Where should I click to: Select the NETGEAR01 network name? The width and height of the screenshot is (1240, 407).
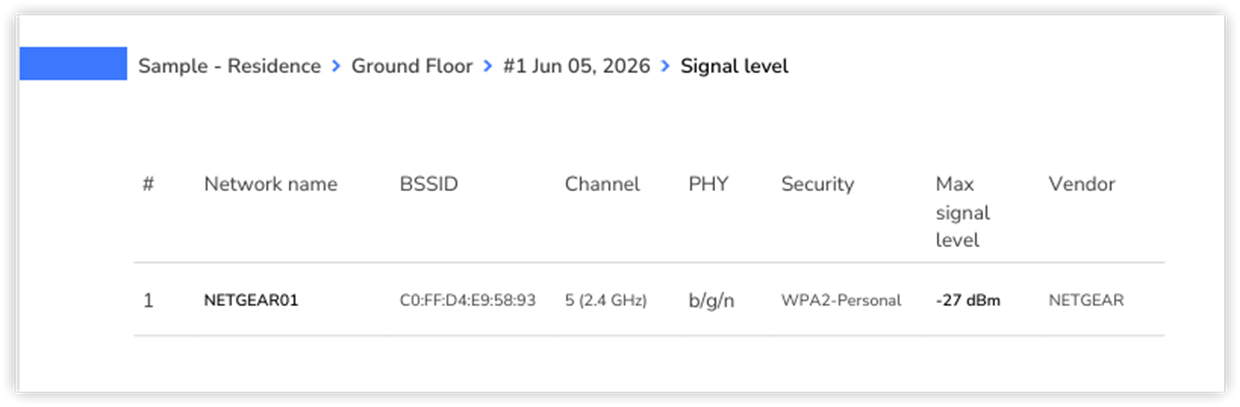[x=251, y=300]
